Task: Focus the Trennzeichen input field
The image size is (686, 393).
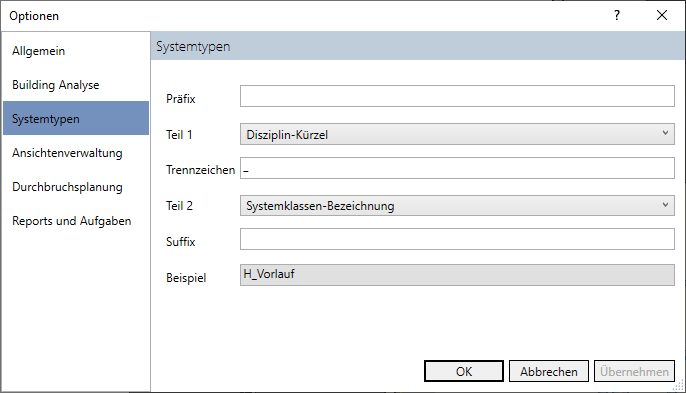Action: [457, 168]
